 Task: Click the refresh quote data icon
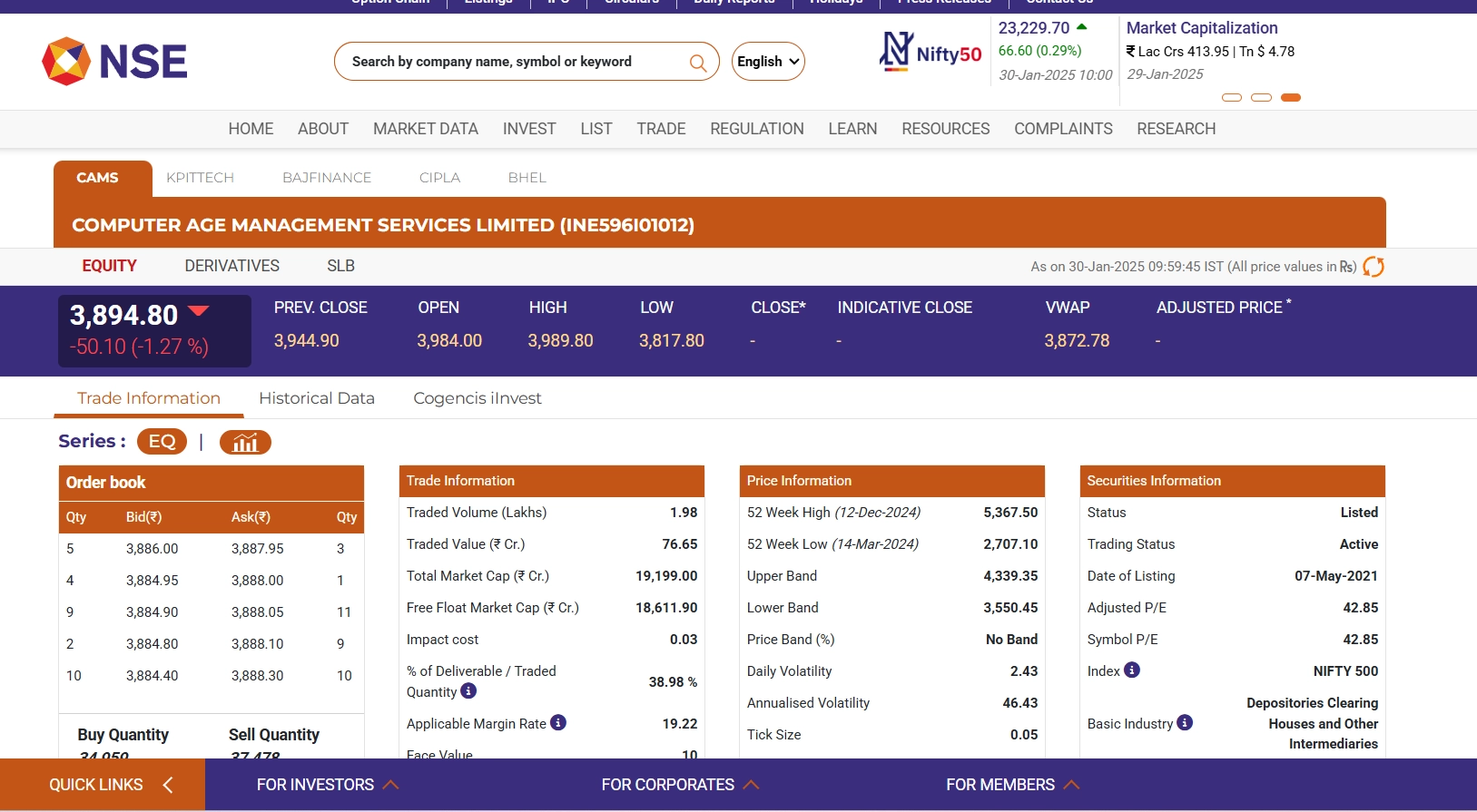pos(1373,267)
